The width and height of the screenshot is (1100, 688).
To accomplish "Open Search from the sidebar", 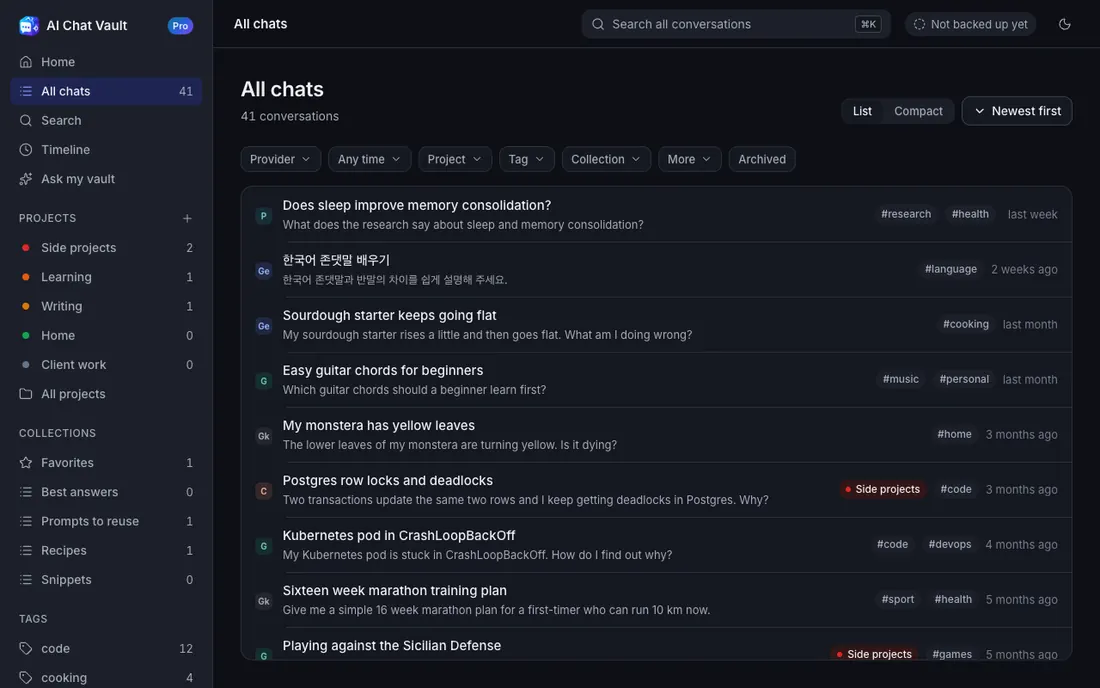I will click(106, 120).
